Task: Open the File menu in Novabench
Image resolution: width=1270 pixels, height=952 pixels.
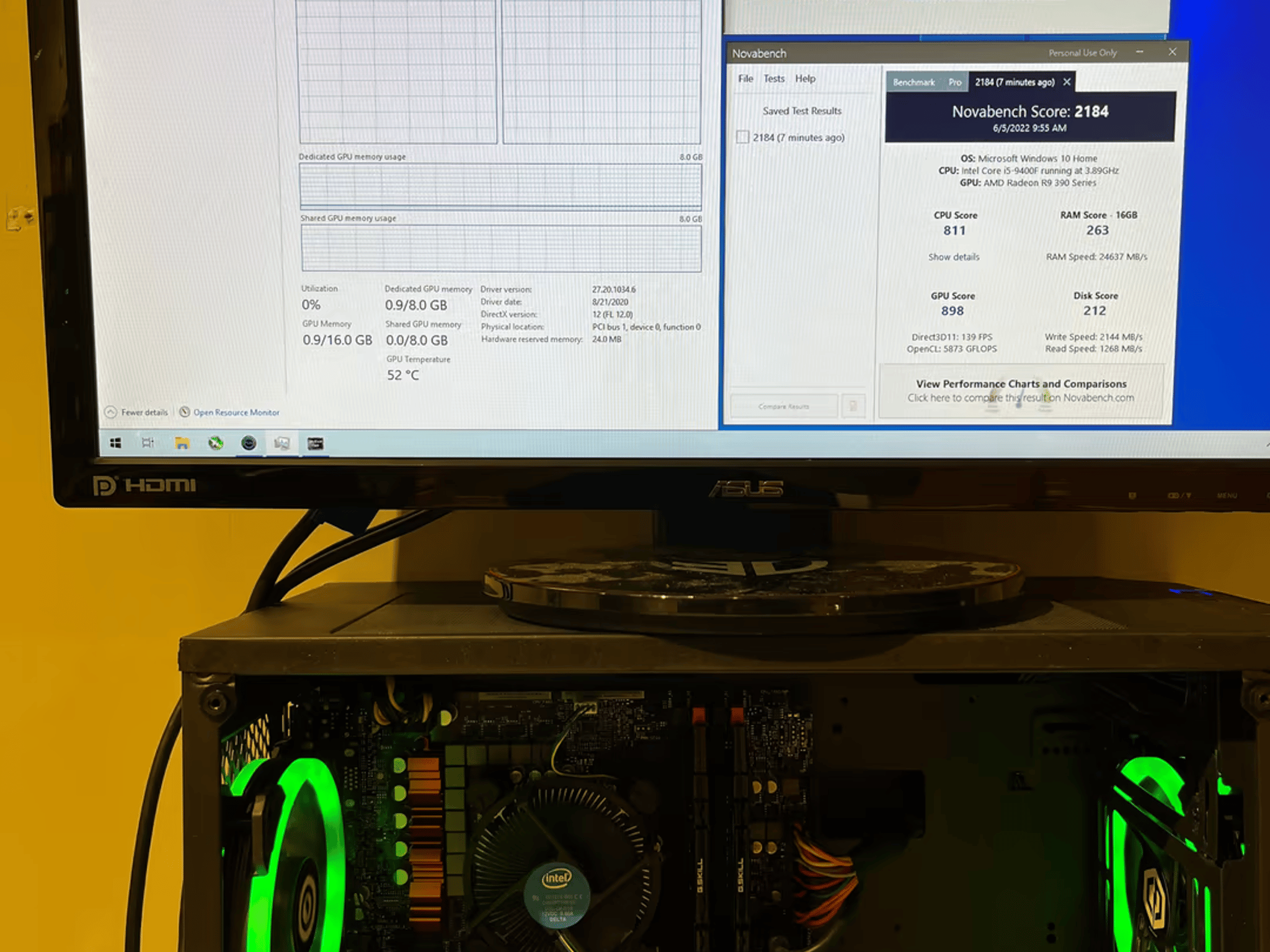Action: pos(745,79)
